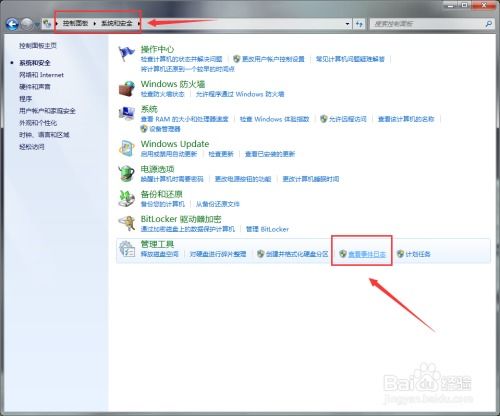Screen dimensions: 500x416
Task: Click the Power Options battery icon
Action: pos(127,173)
